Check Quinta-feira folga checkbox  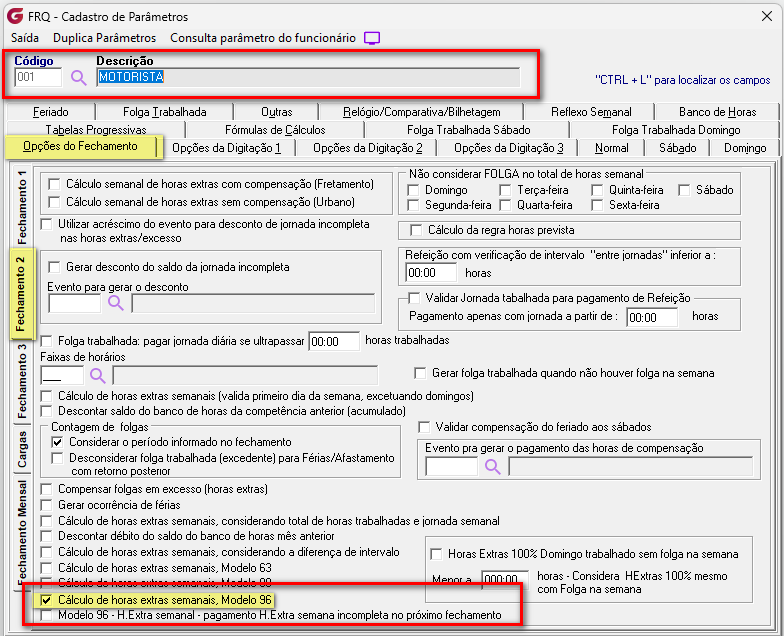tap(597, 190)
